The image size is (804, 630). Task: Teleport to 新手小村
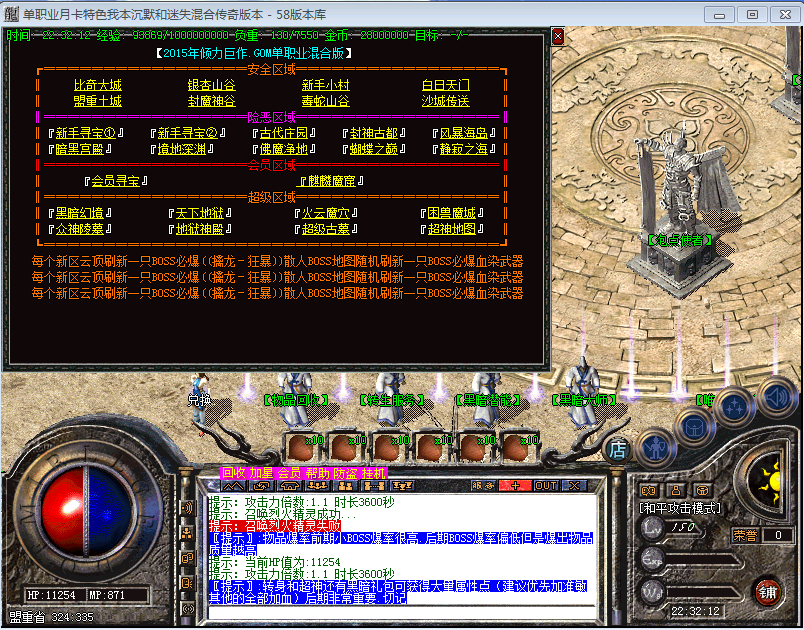(x=326, y=85)
